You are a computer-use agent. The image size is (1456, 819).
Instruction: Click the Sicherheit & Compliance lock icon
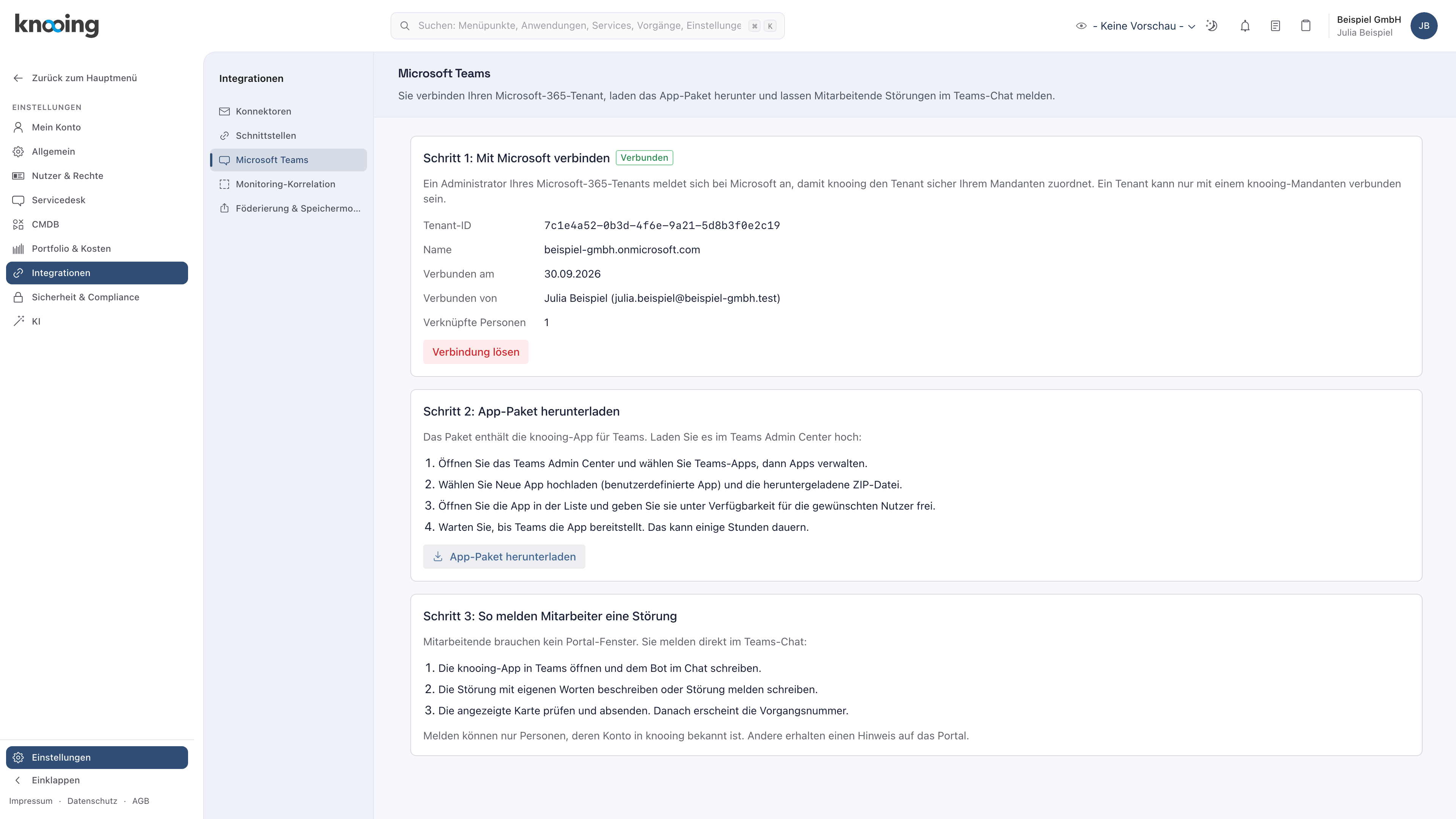click(x=18, y=297)
